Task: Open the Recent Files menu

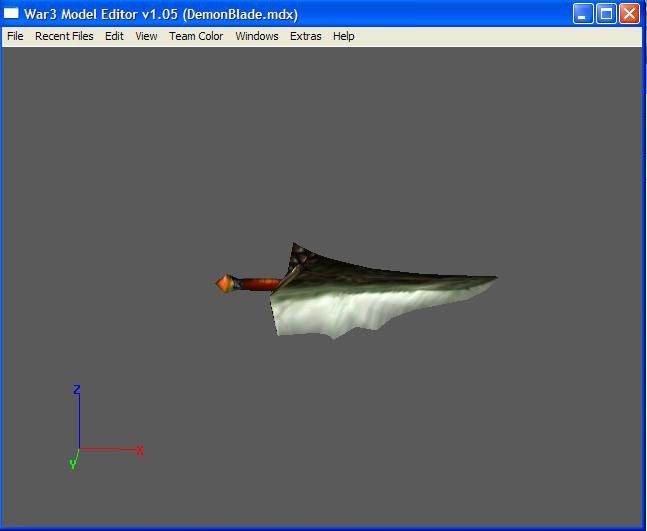Action: (x=64, y=36)
